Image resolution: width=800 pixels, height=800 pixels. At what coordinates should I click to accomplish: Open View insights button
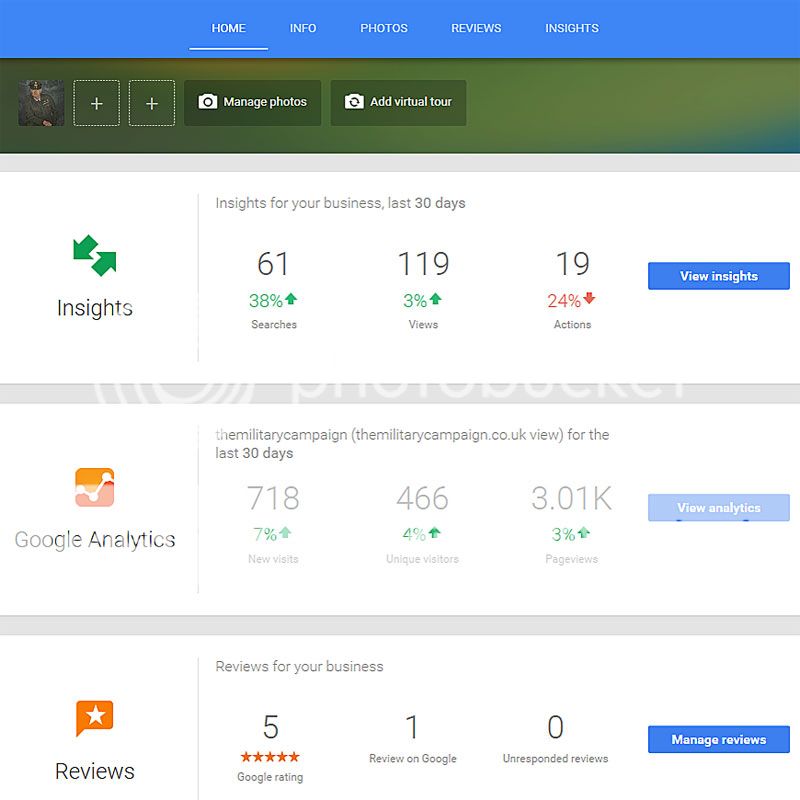point(719,276)
